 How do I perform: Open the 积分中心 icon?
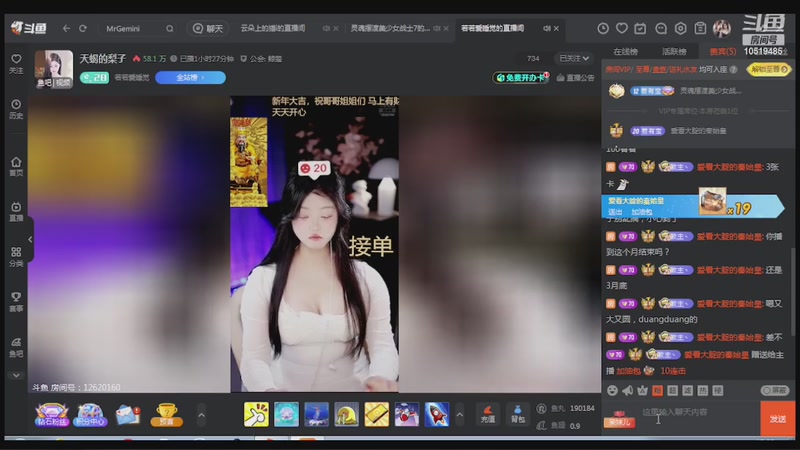(x=90, y=414)
